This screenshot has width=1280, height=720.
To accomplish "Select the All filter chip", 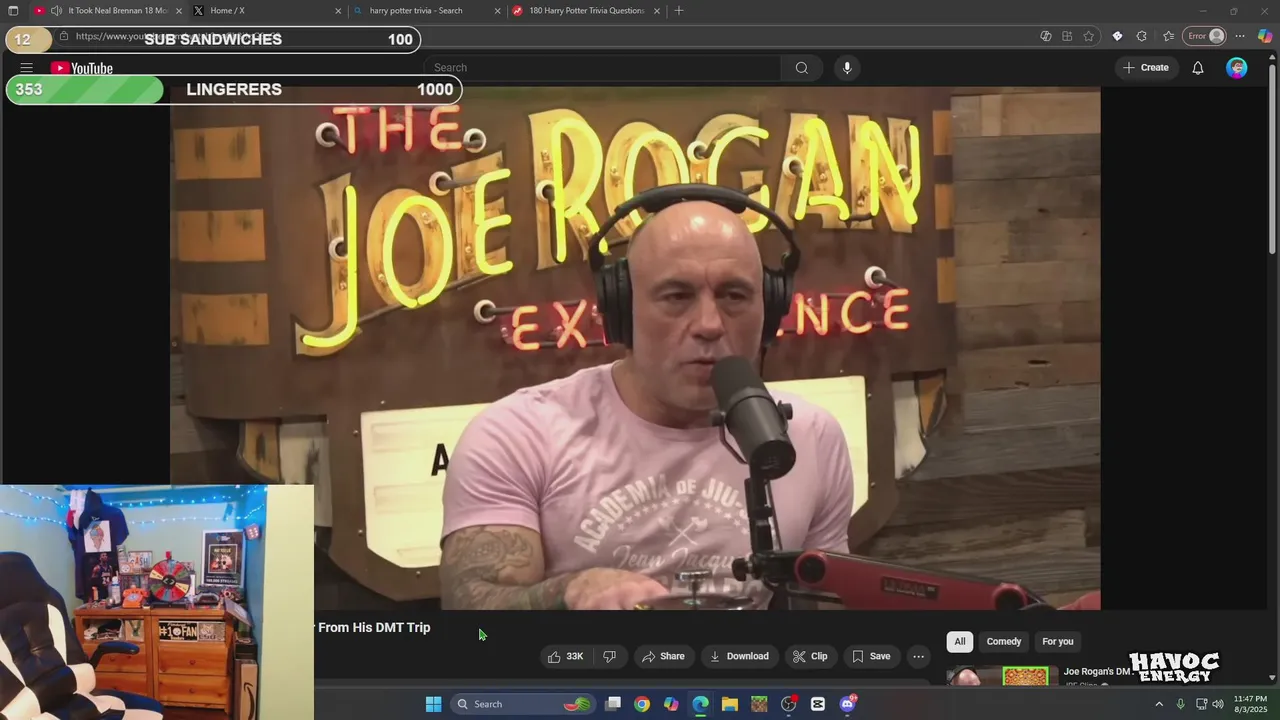I will [x=960, y=642].
